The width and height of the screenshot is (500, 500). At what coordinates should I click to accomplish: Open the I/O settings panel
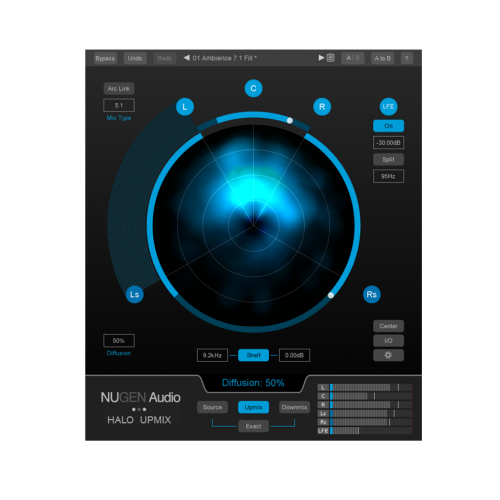tap(388, 341)
